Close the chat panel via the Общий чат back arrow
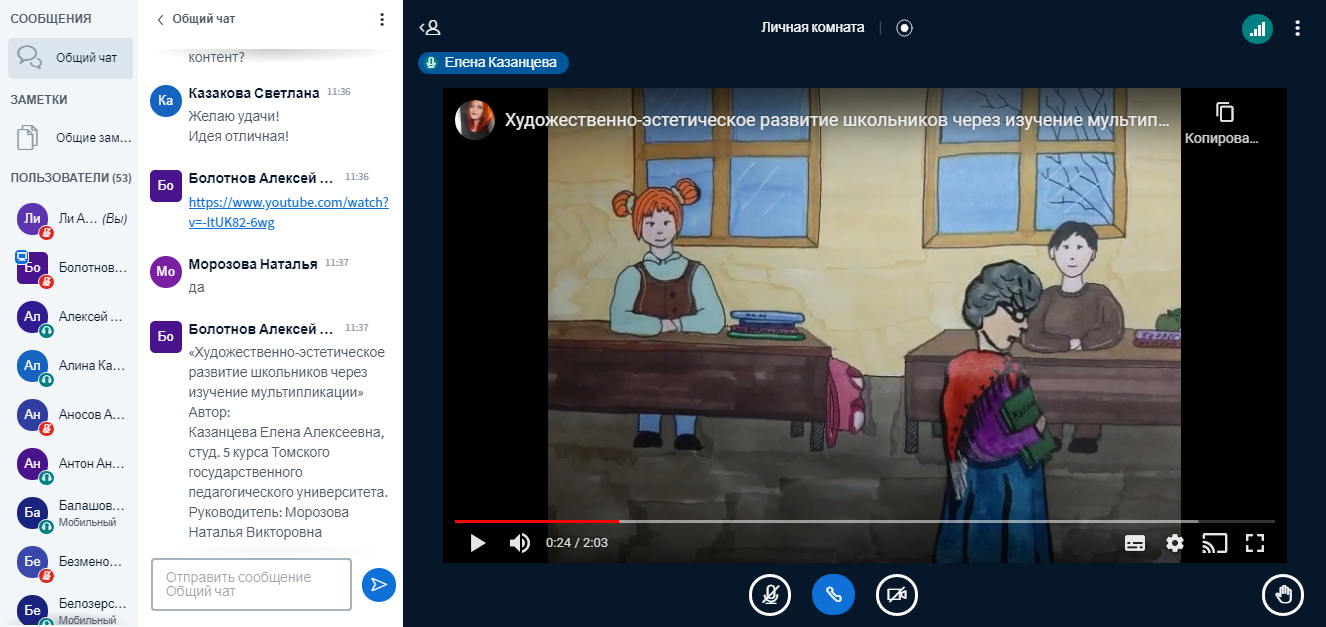 click(x=196, y=19)
